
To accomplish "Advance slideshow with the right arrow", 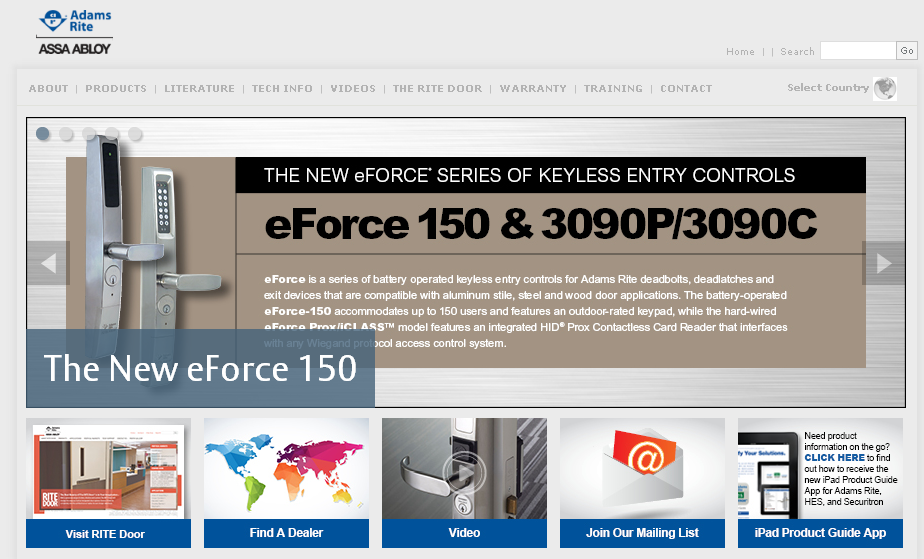I will [883, 263].
